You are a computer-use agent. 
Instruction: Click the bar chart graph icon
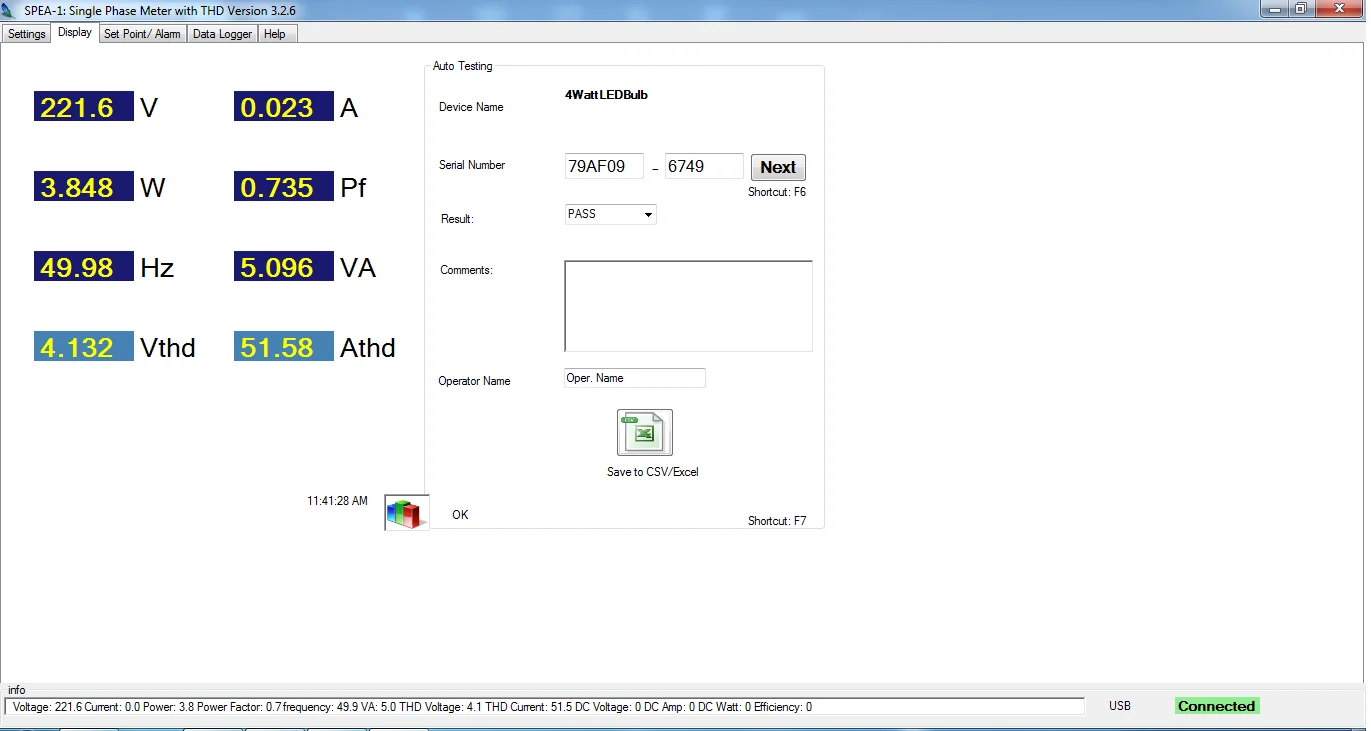coord(406,511)
